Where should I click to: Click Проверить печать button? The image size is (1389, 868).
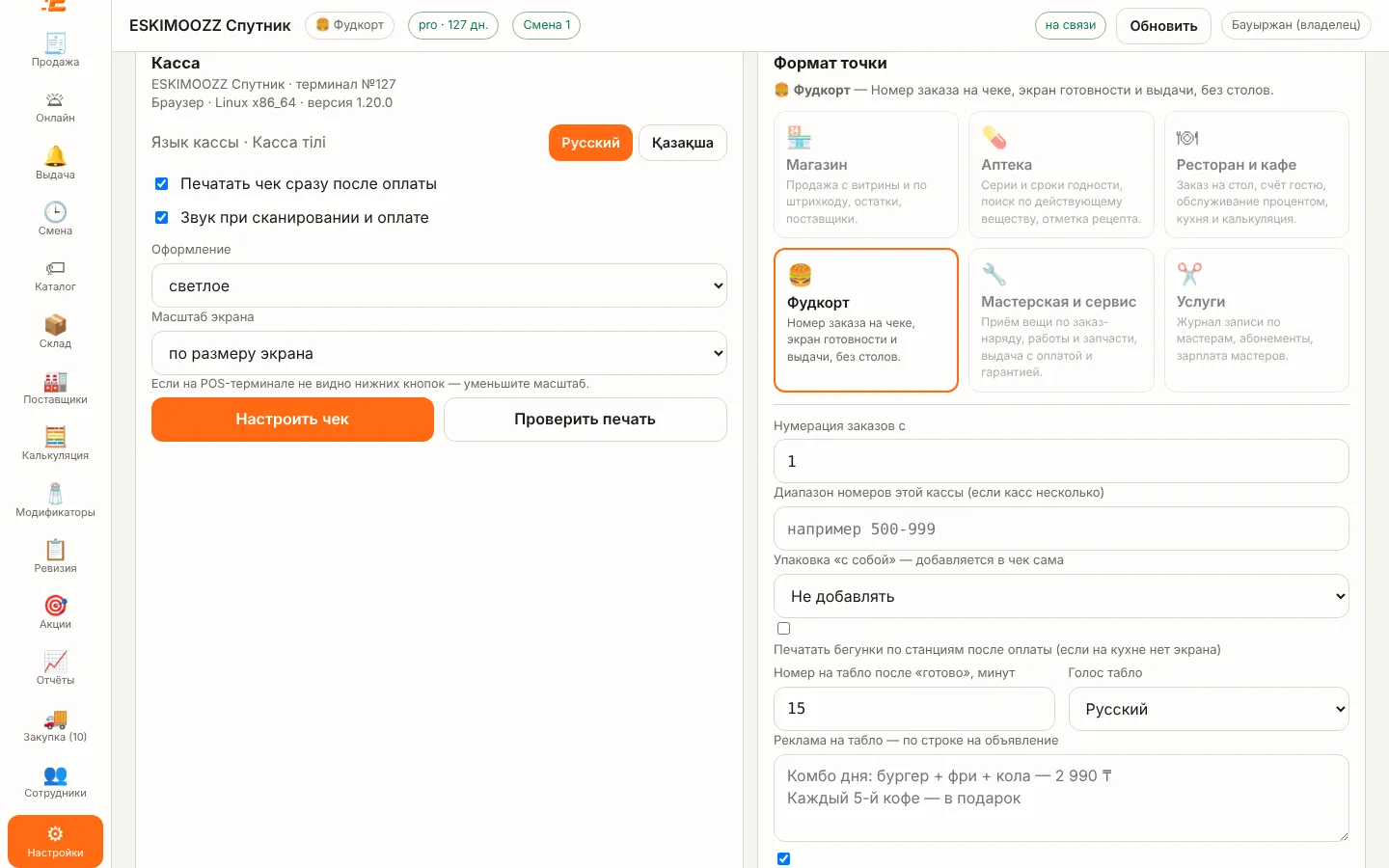pyautogui.click(x=586, y=420)
